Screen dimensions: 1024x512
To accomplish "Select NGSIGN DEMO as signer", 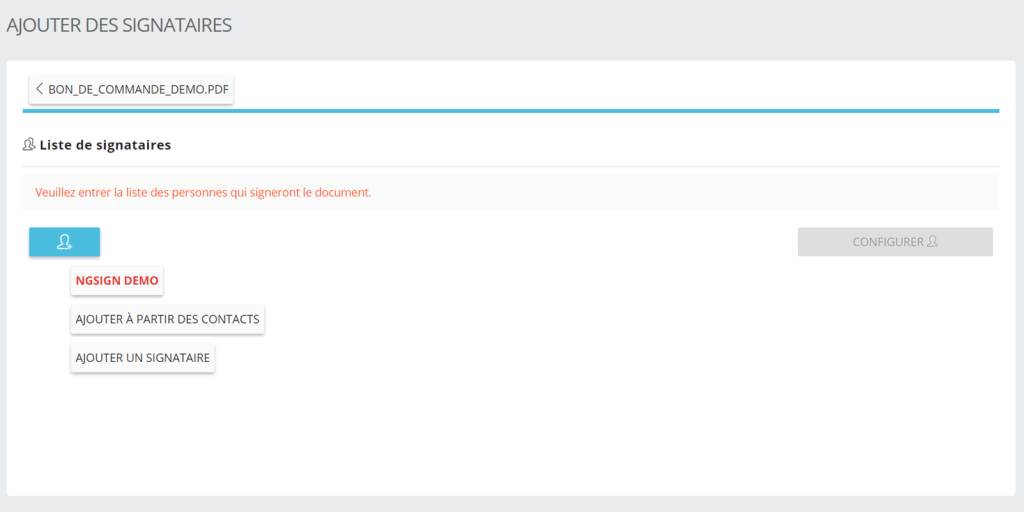I will (x=117, y=281).
